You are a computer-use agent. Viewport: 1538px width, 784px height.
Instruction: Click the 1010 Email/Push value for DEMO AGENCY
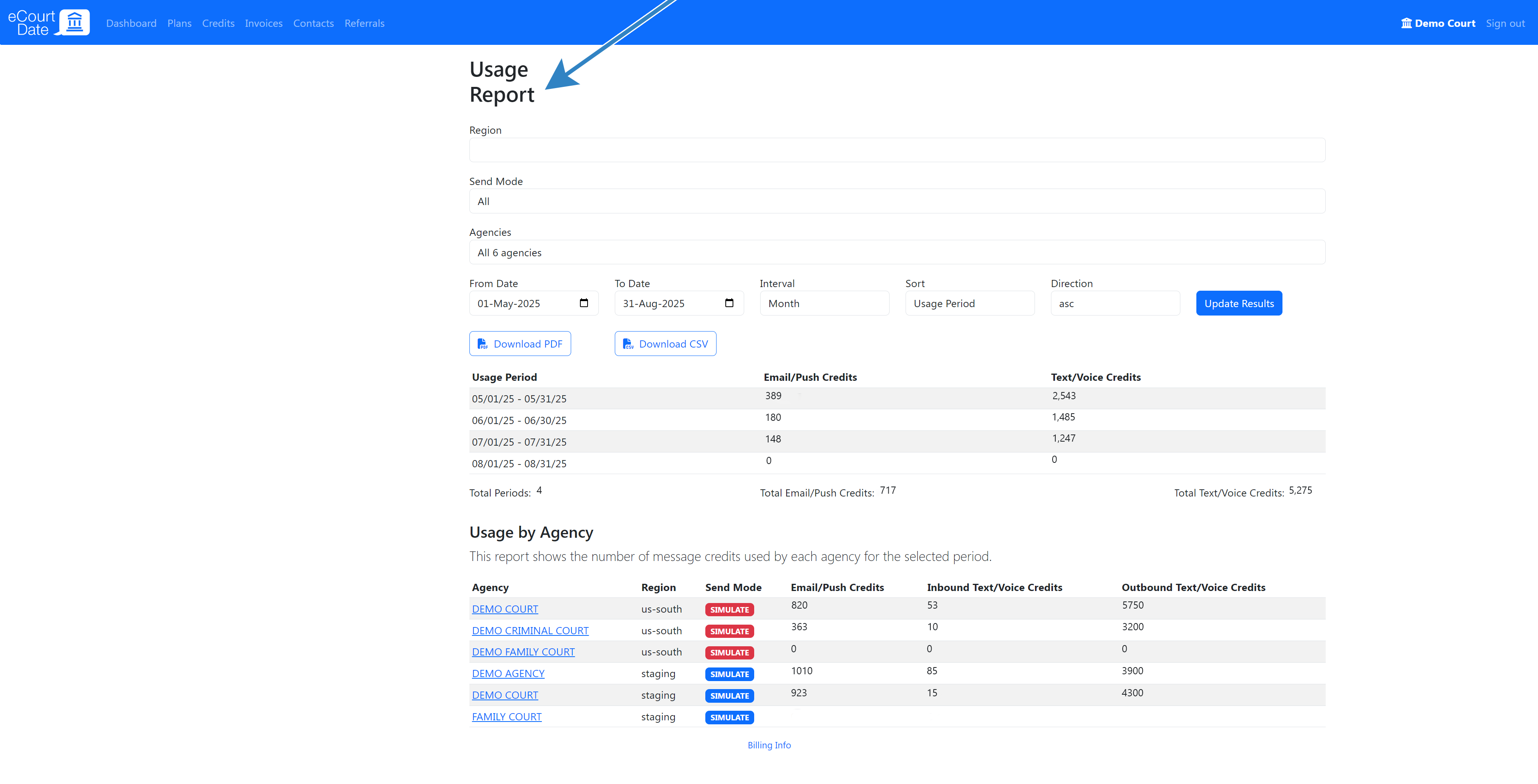coord(802,671)
